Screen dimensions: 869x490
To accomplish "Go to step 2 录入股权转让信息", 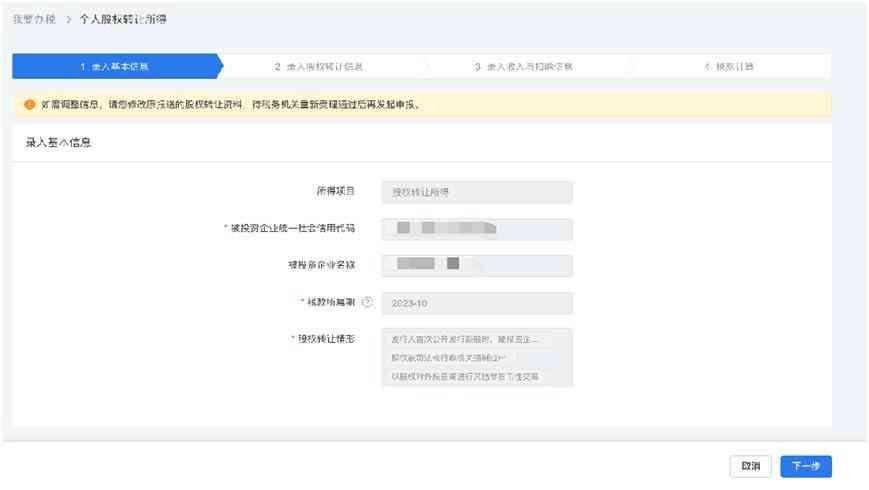I will (319, 67).
